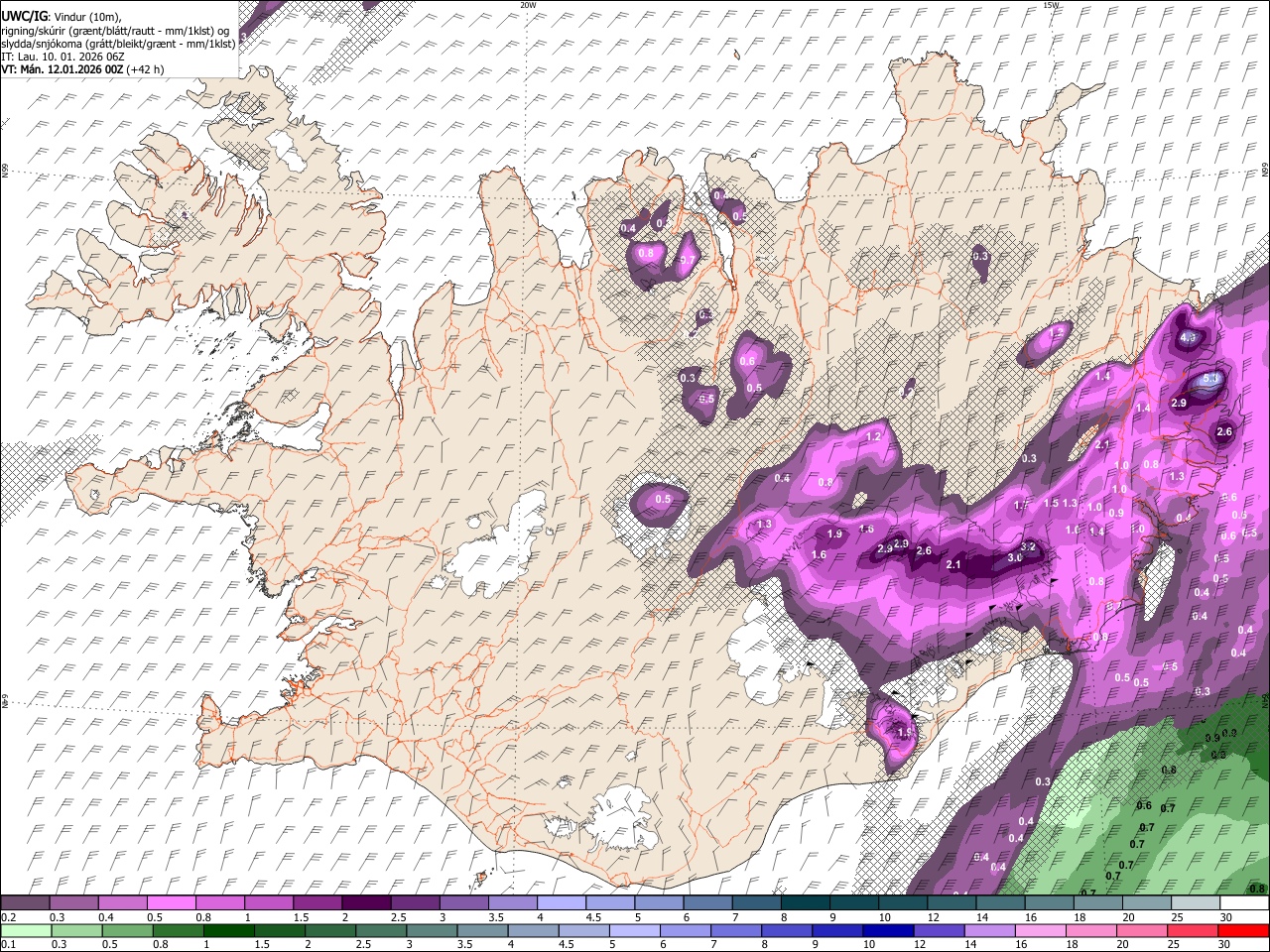Click the '14' label on the lower legend
Viewport: 1270px width, 952px height.
pos(971,944)
